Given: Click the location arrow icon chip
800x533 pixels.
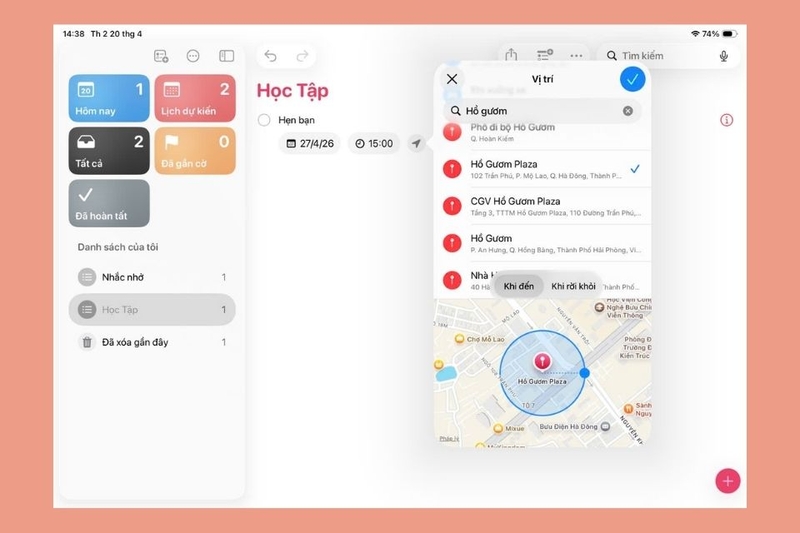Looking at the screenshot, I should click(x=416, y=143).
